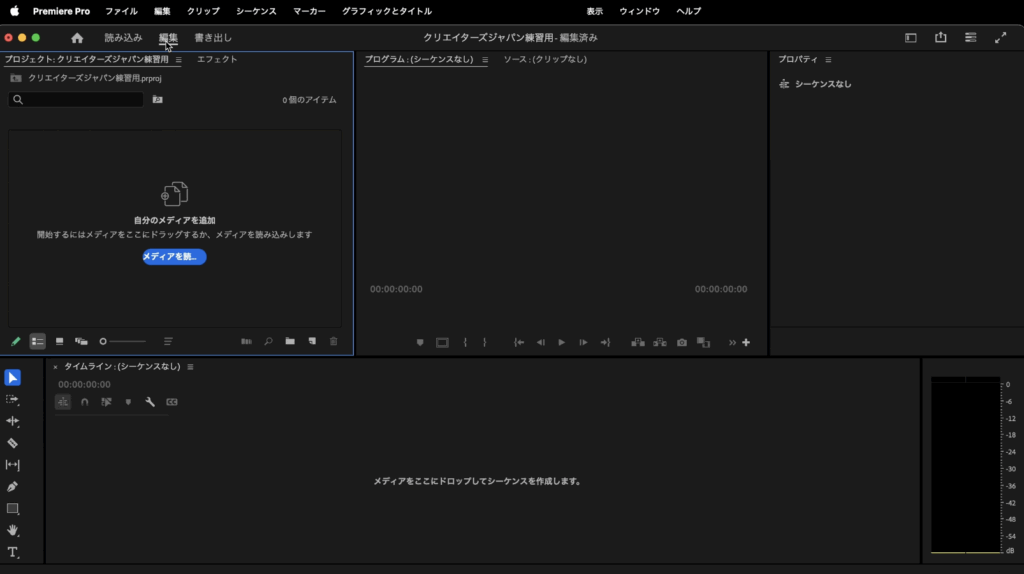The width and height of the screenshot is (1024, 574).
Task: Open timeline display settings wrench
Action: [x=150, y=402]
